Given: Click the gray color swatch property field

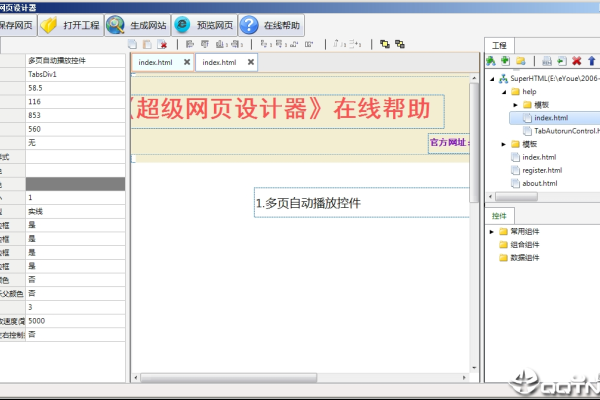Looking at the screenshot, I should pyautogui.click(x=77, y=184).
